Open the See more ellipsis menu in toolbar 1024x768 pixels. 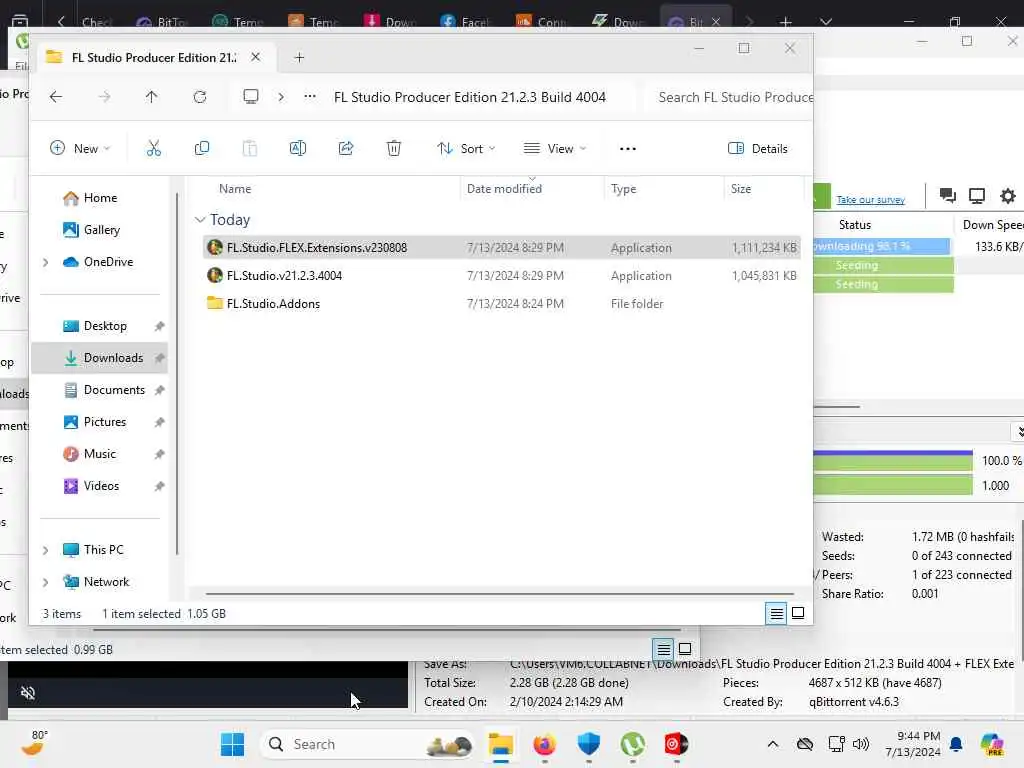coord(628,149)
